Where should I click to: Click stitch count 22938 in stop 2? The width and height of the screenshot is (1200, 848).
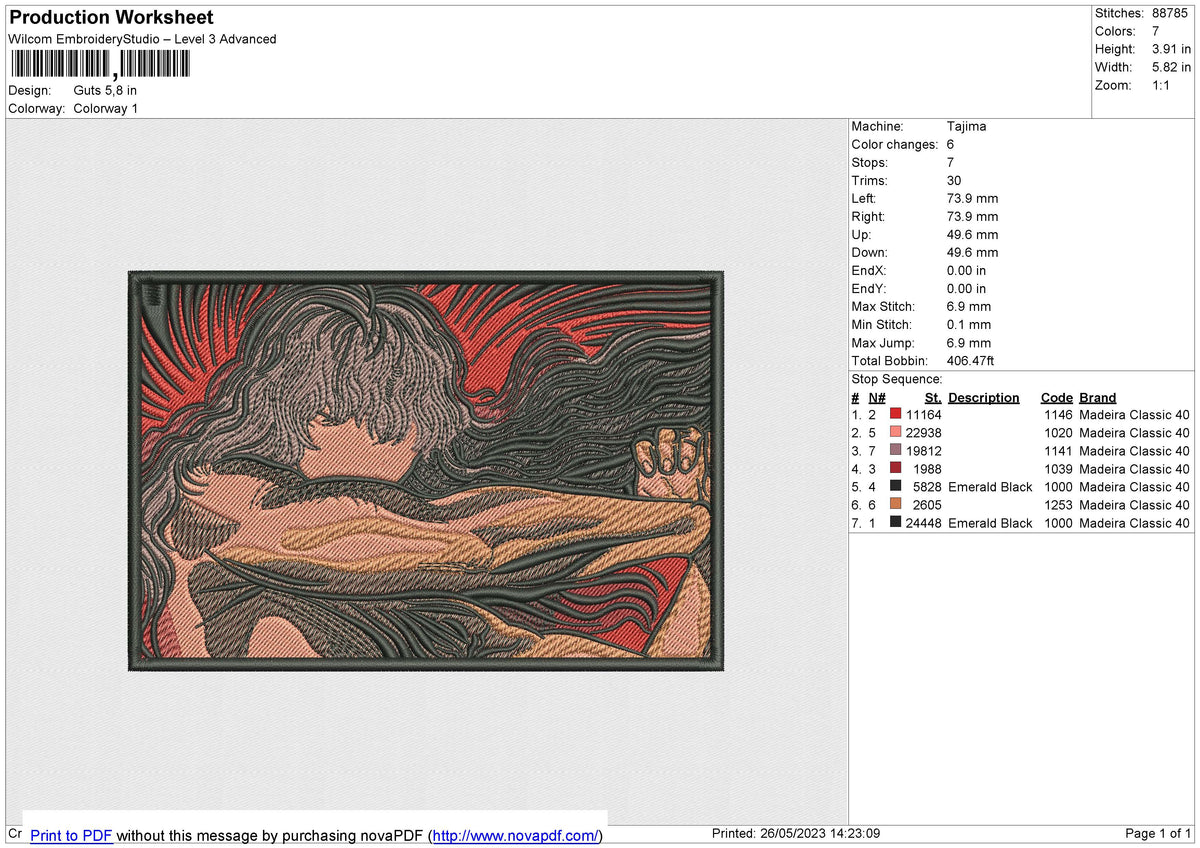pos(923,432)
